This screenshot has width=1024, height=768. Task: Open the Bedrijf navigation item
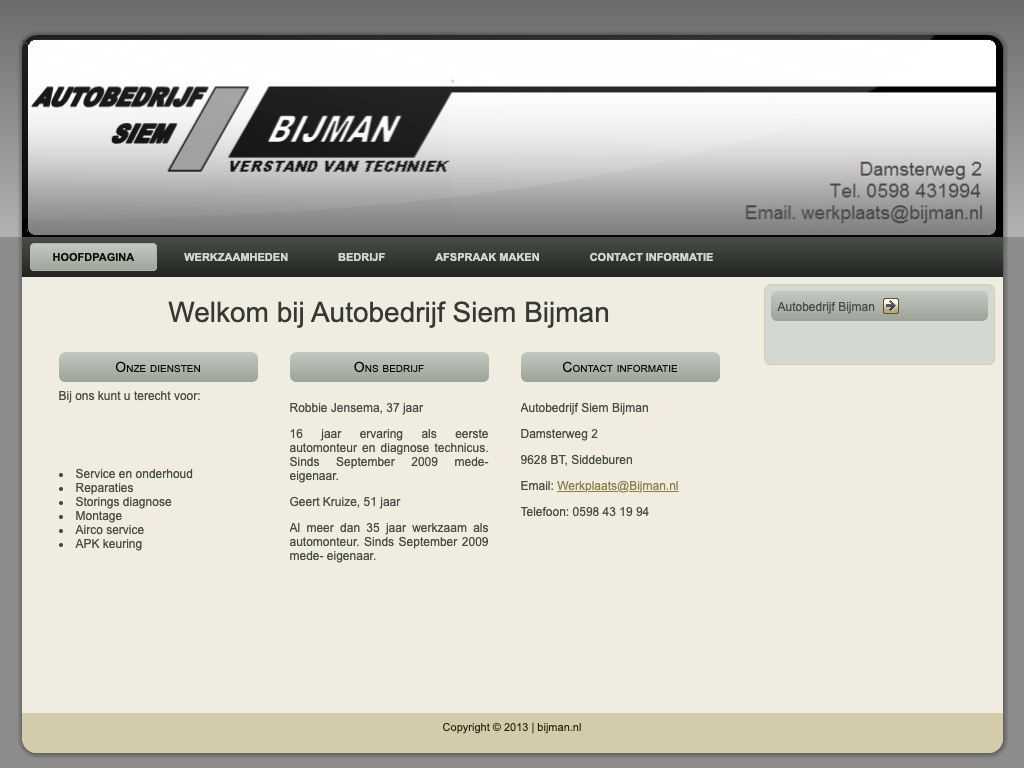[361, 257]
